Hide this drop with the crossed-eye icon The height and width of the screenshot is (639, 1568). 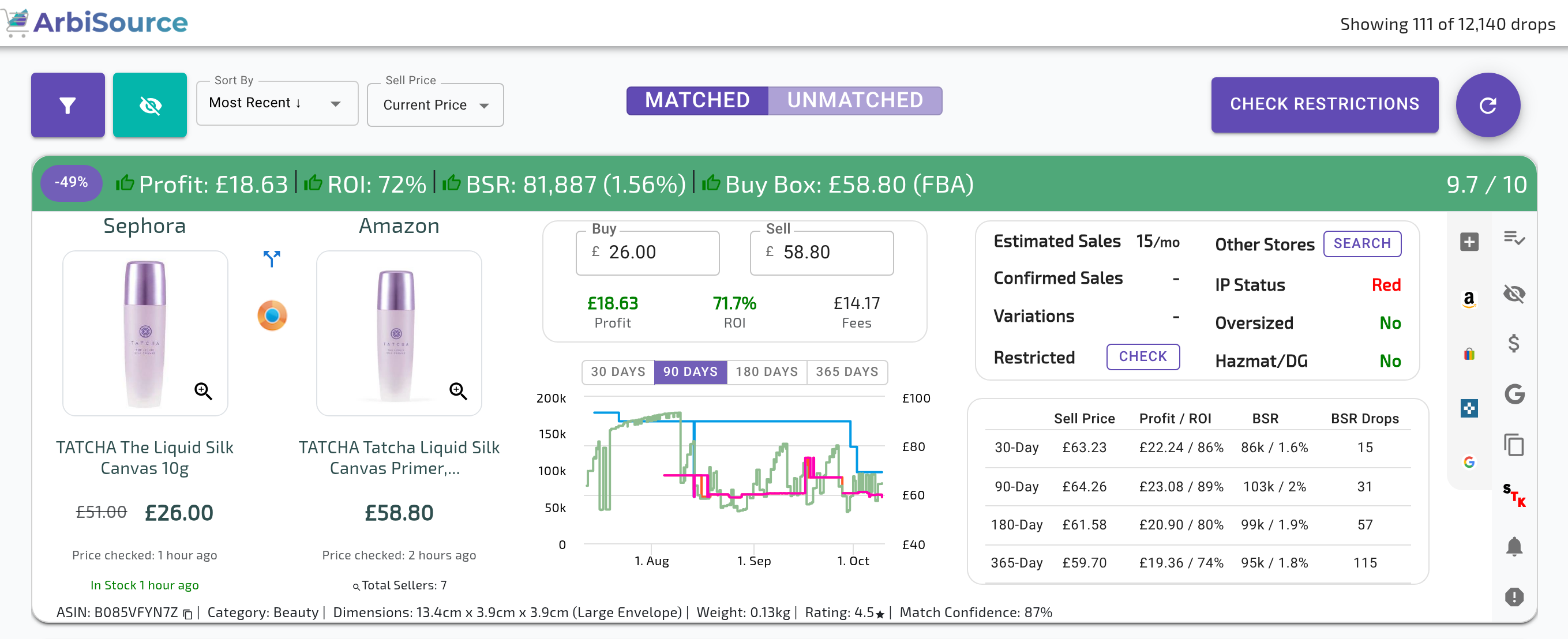pos(1514,294)
